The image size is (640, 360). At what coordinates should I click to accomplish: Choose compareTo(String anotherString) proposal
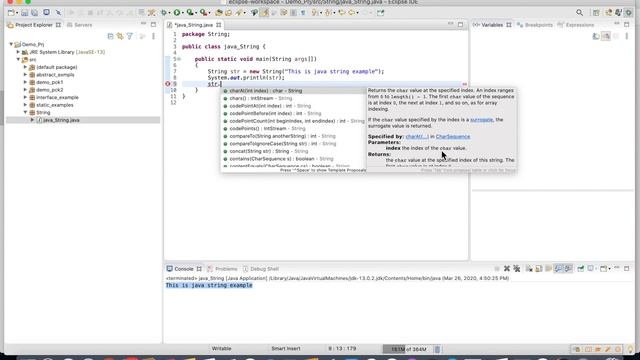pos(293,136)
